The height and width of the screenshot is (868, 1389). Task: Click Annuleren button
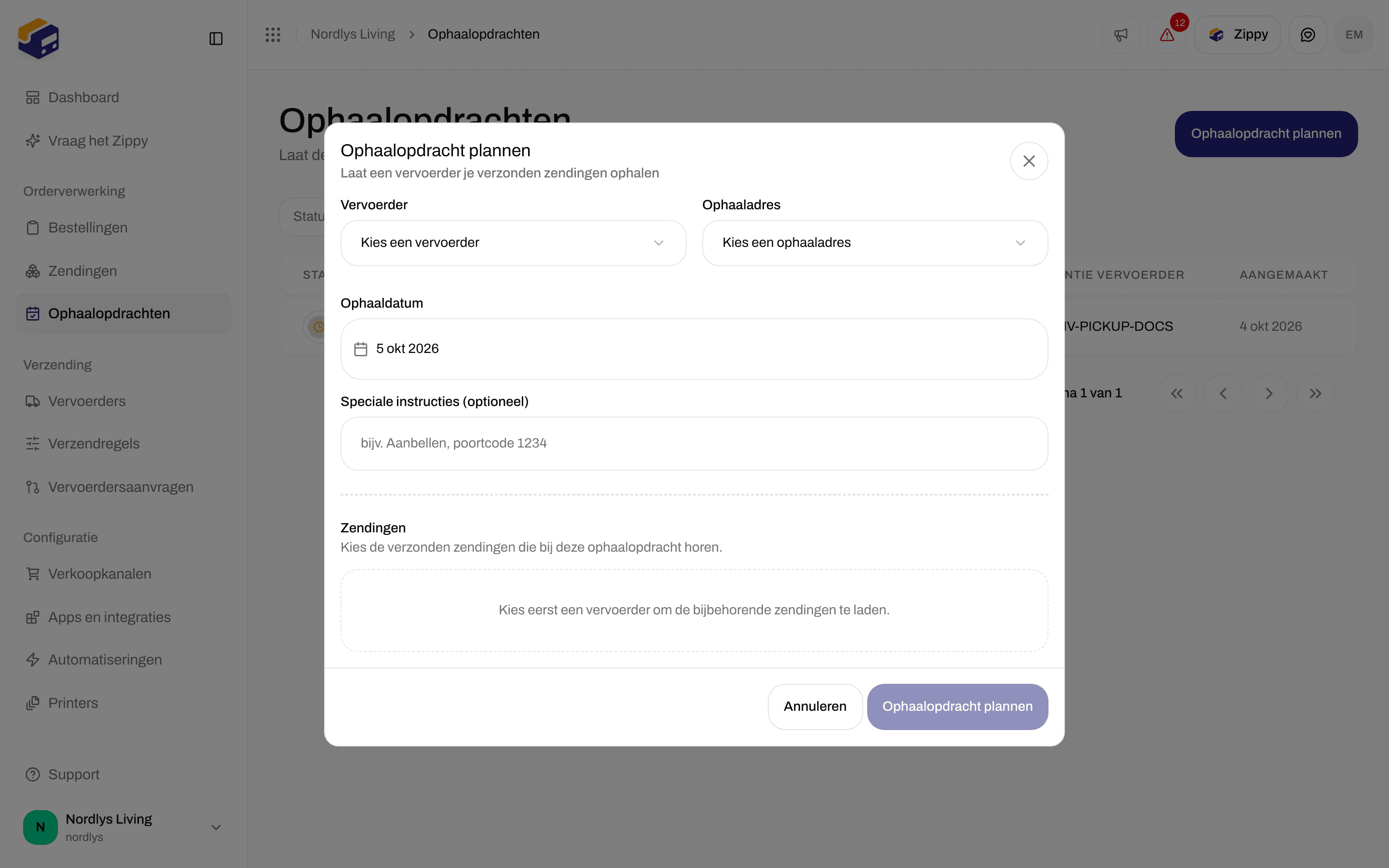[x=815, y=706]
